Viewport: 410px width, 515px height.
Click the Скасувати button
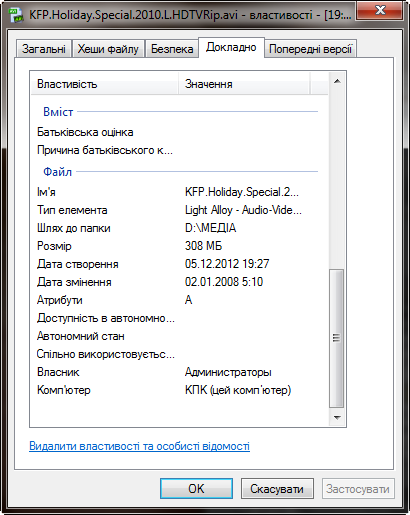coord(277,489)
